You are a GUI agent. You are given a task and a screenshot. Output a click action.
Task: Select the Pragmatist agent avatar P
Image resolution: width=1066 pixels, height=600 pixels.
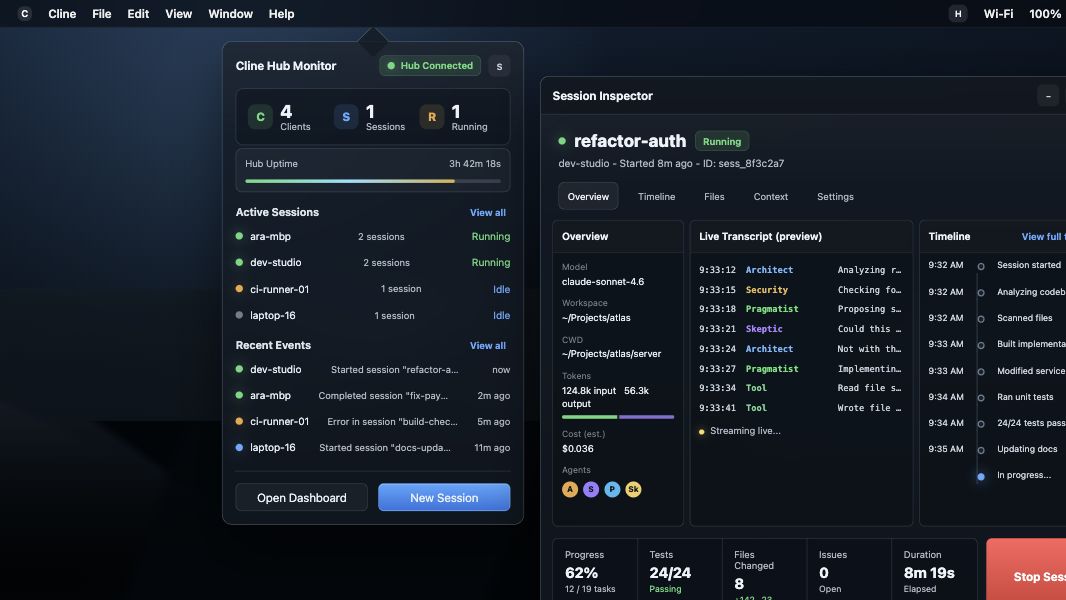coord(612,489)
